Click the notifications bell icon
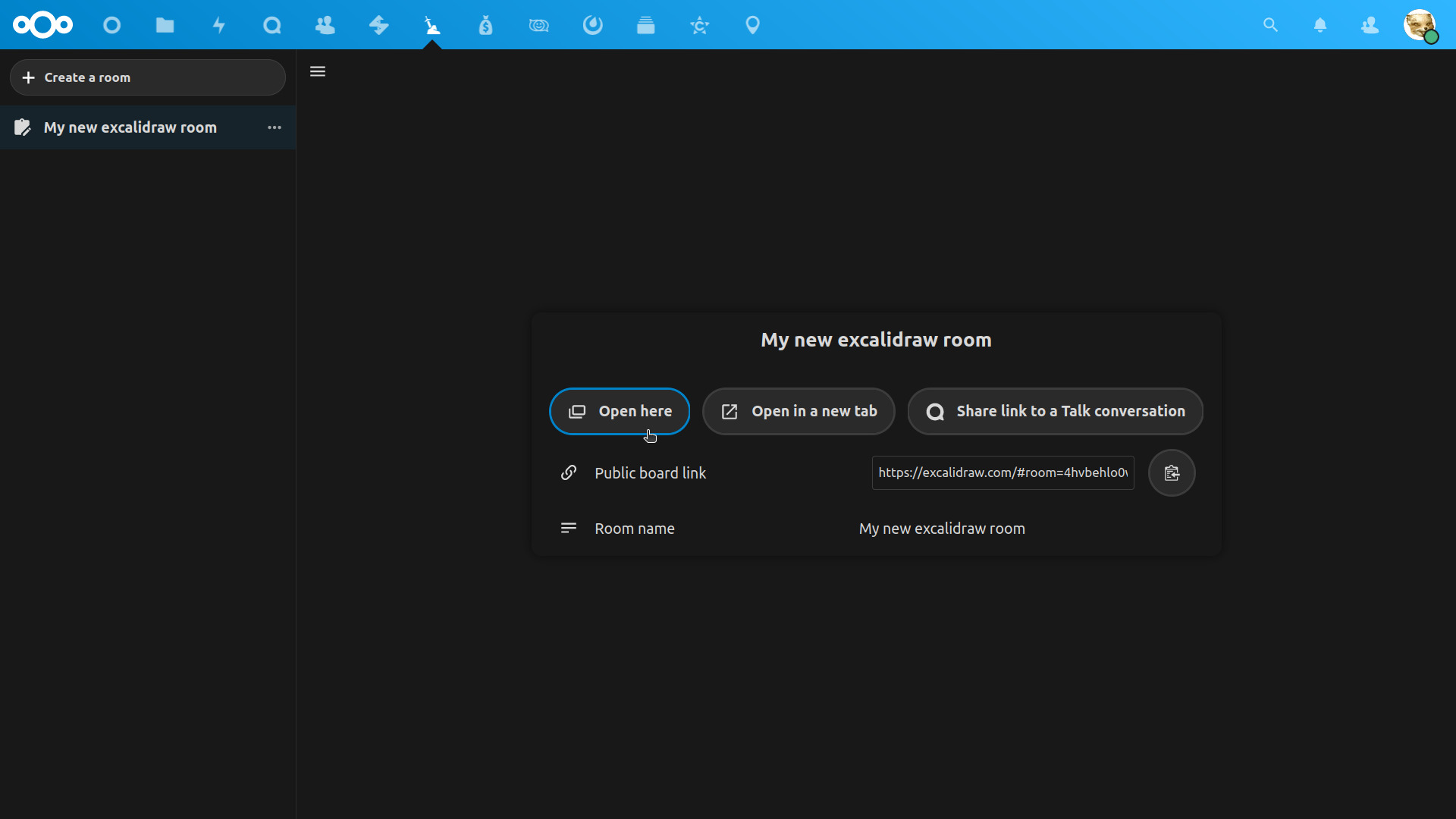 pyautogui.click(x=1319, y=25)
